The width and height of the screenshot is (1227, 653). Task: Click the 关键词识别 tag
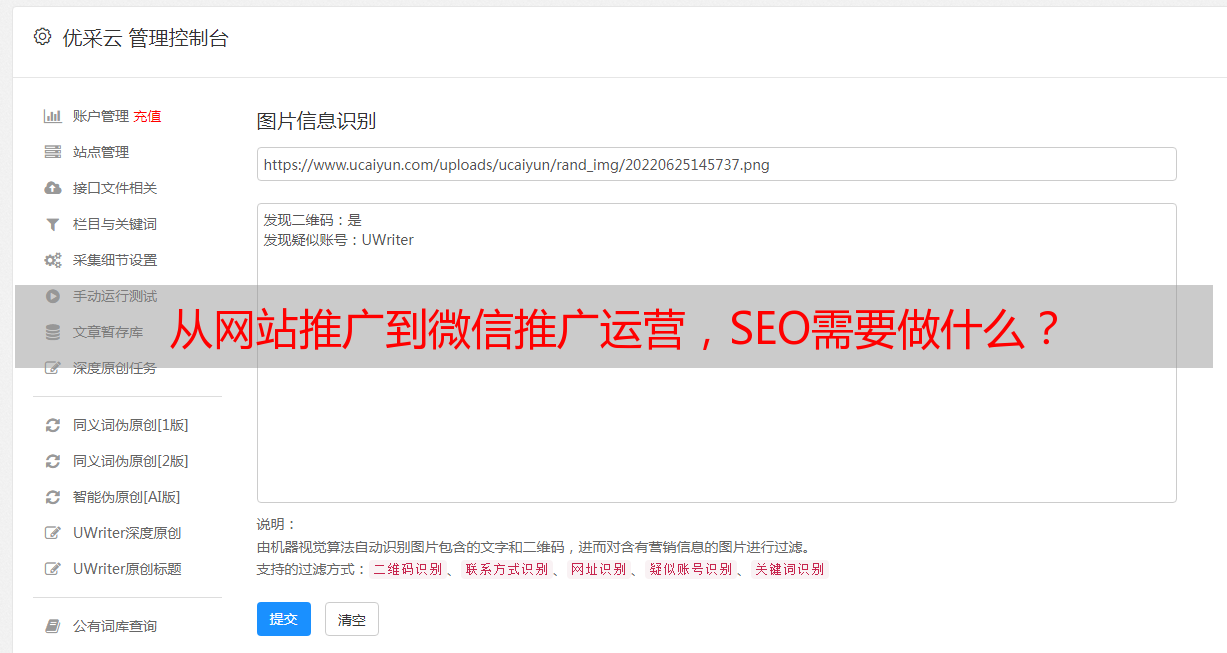tap(789, 569)
